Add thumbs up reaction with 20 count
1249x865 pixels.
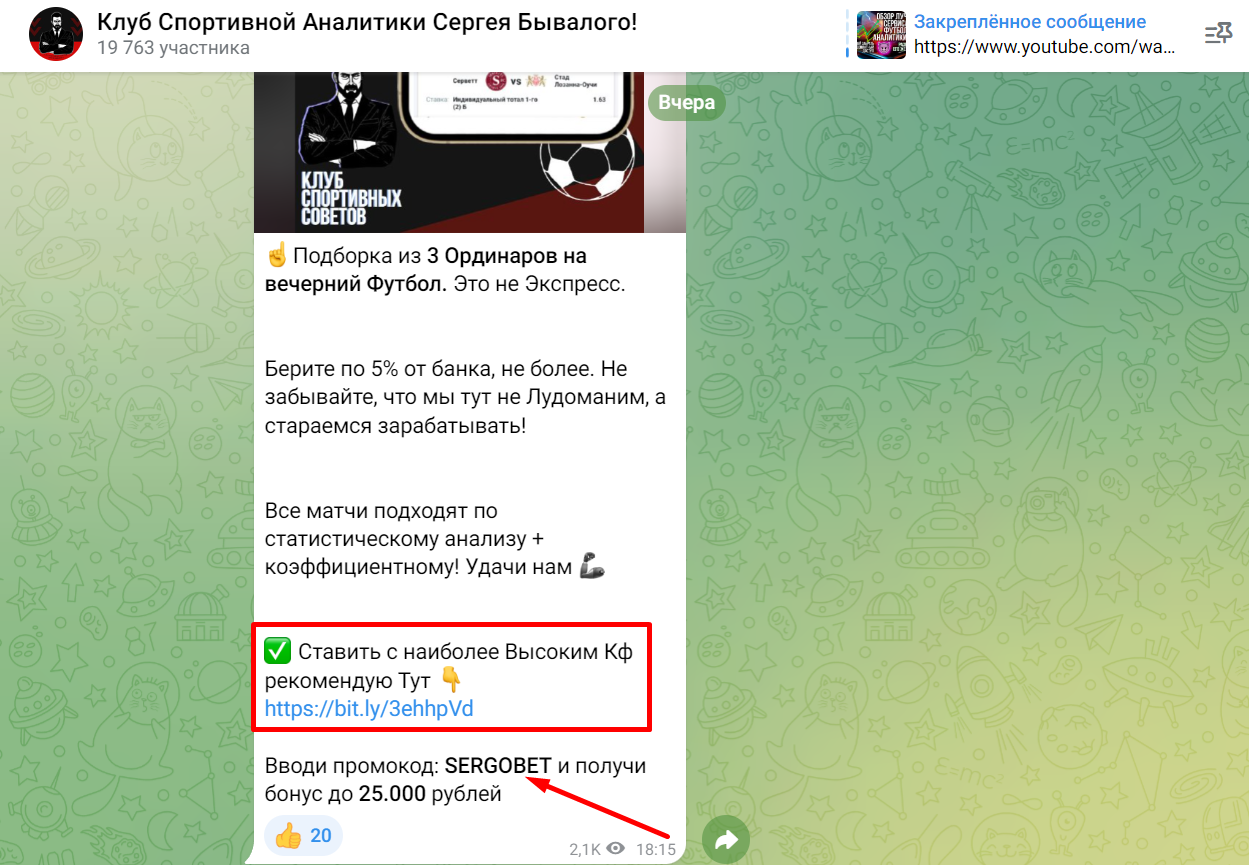[x=304, y=836]
